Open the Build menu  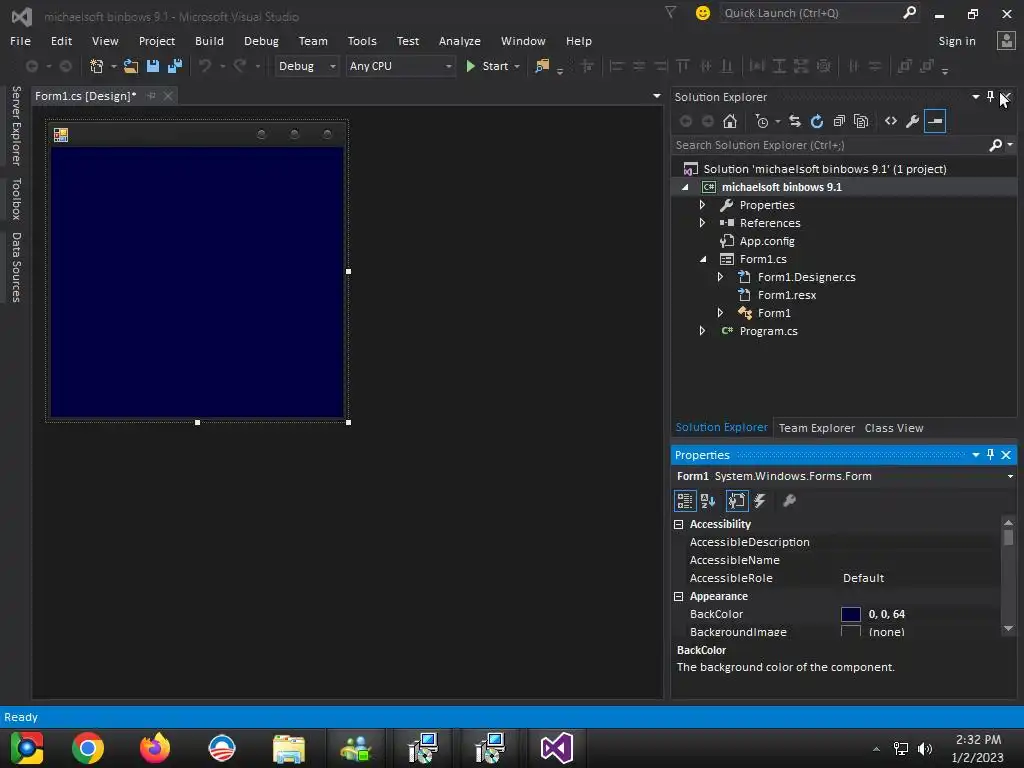tap(209, 40)
